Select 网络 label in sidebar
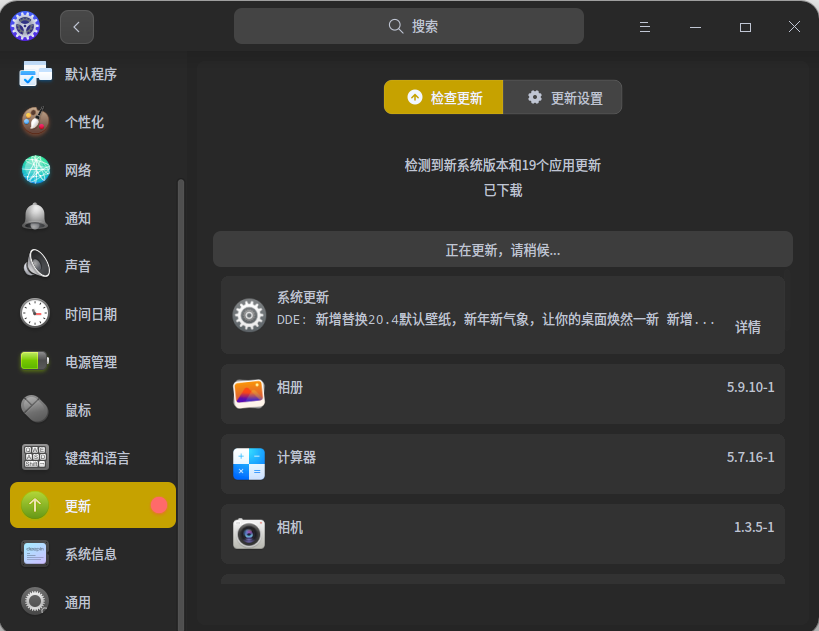819x631 pixels. (78, 170)
